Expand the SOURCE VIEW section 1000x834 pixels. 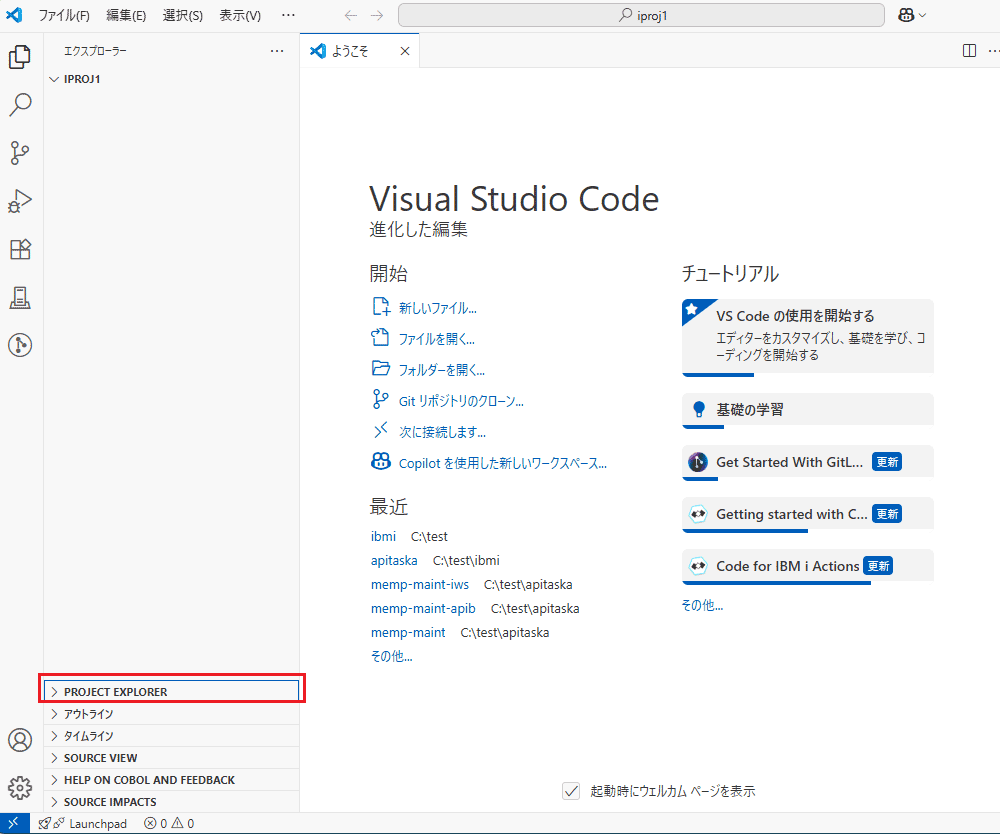click(x=100, y=758)
